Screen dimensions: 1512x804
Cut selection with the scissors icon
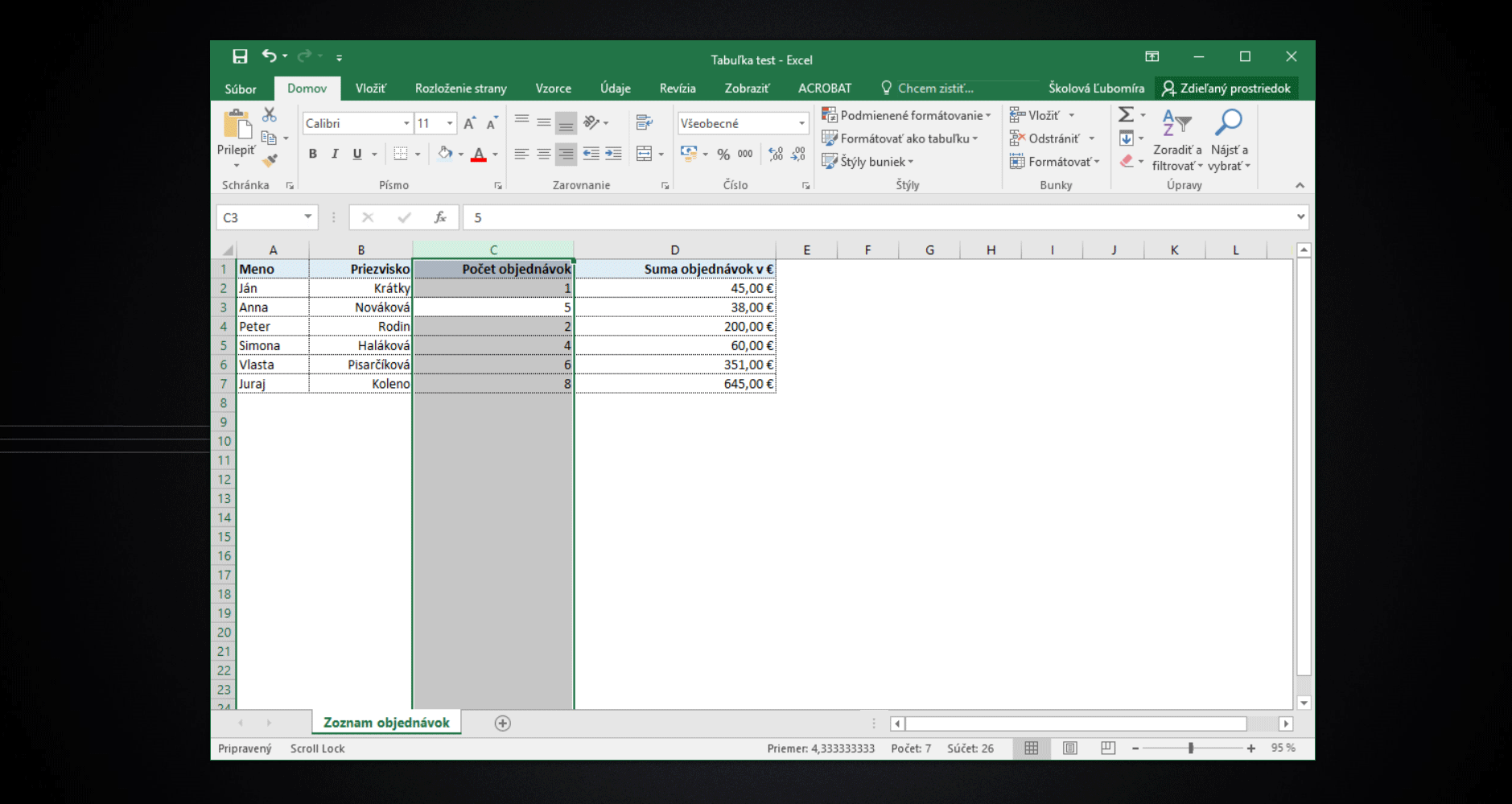[270, 115]
